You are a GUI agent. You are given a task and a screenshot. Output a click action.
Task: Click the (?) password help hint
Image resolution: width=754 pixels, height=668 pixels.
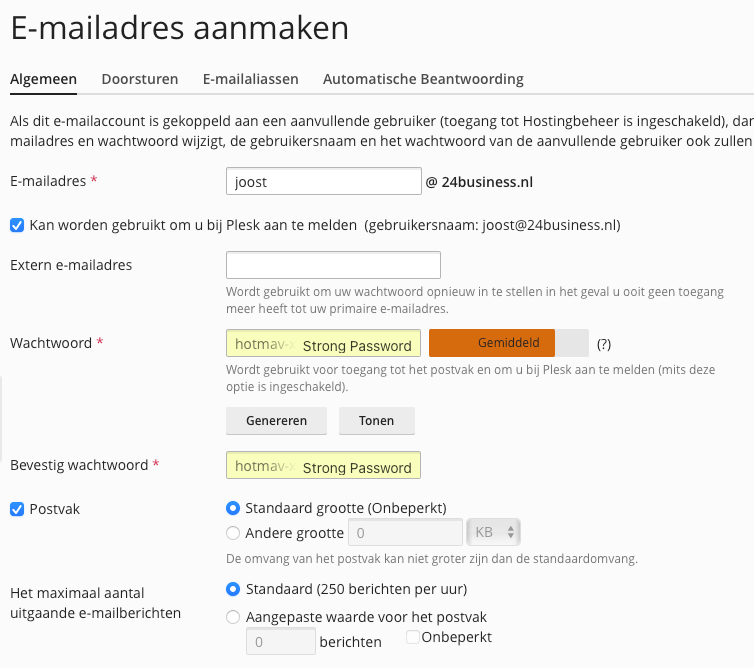(604, 344)
